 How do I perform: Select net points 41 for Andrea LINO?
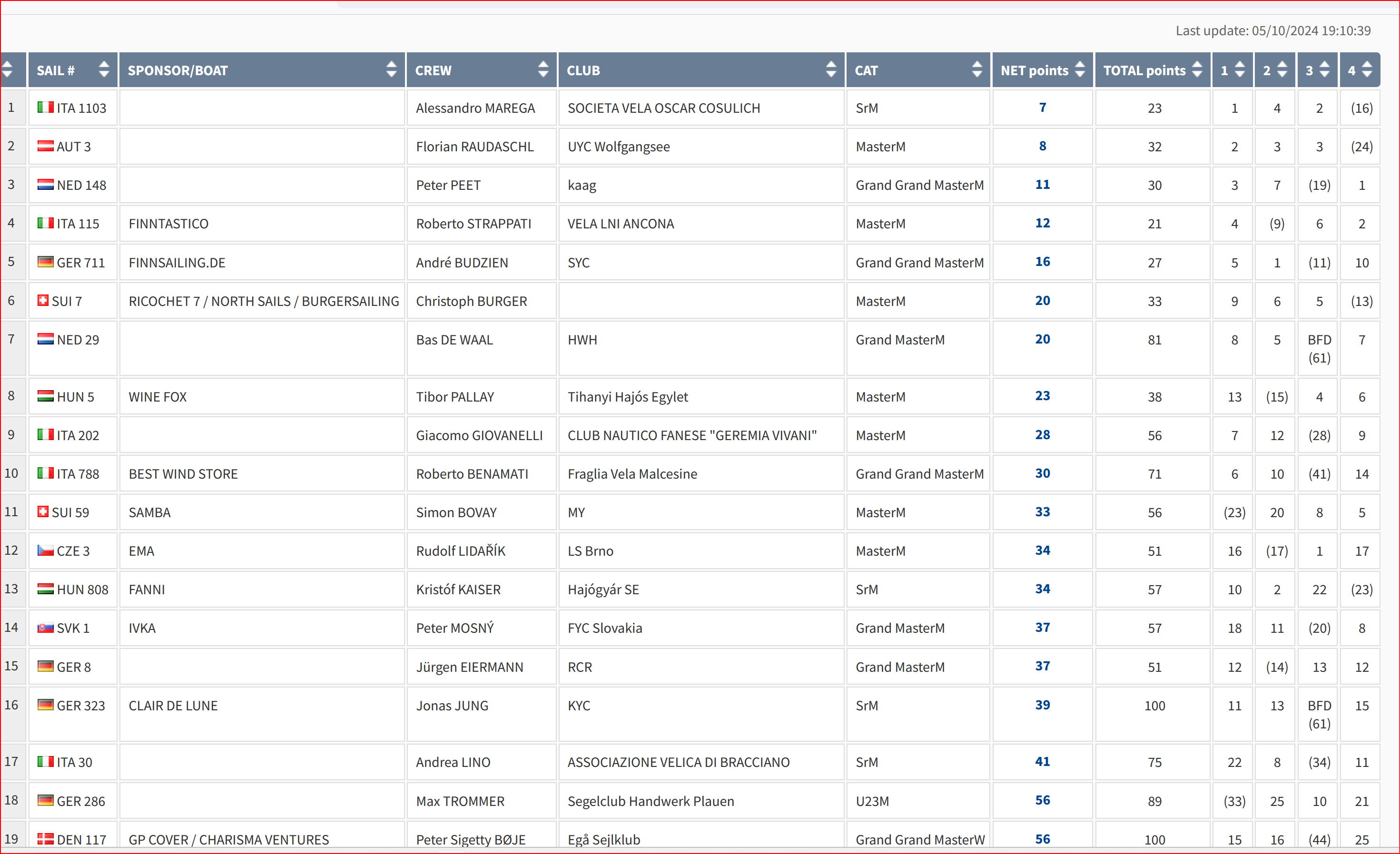(x=1042, y=761)
